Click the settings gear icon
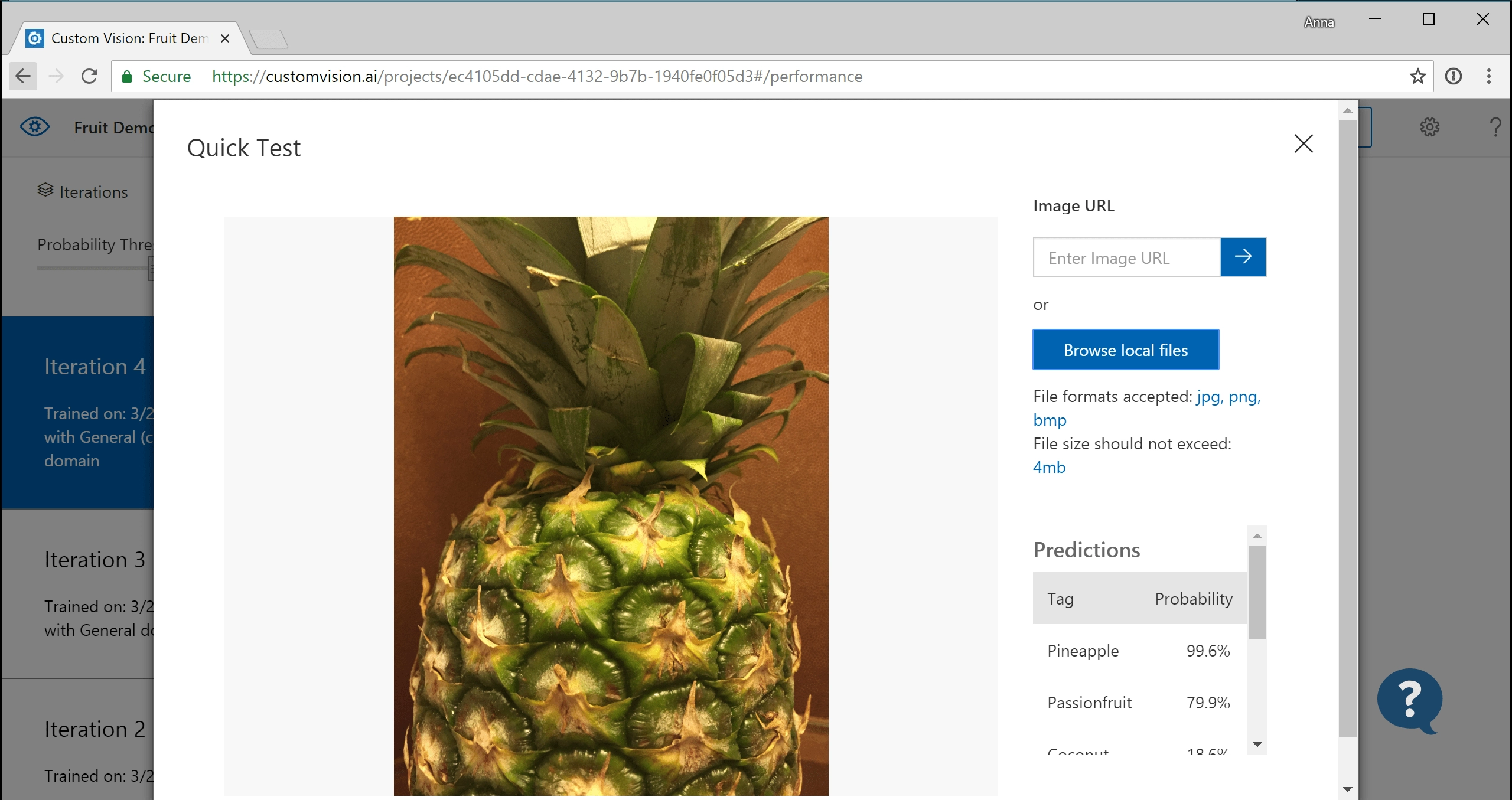 pos(1429,127)
